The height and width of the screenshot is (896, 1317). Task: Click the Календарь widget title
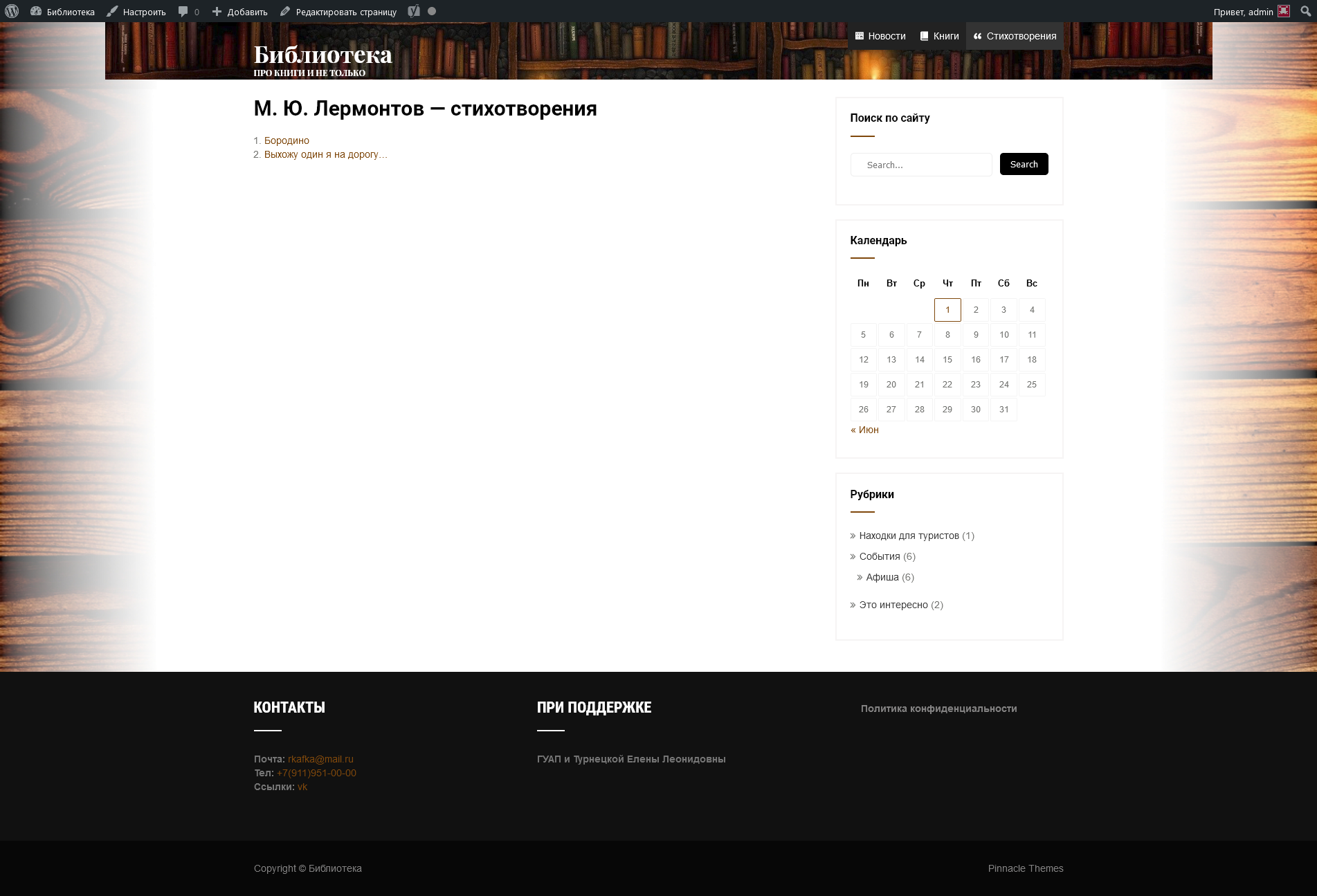point(878,240)
